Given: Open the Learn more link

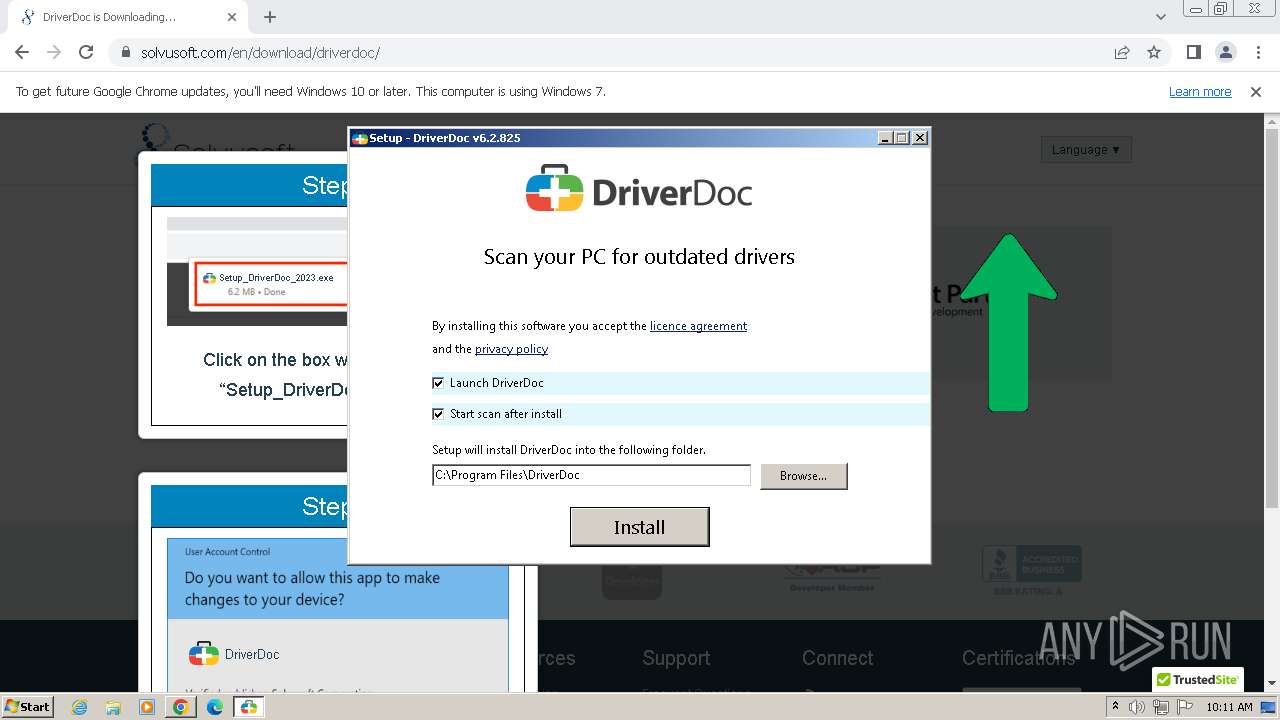Looking at the screenshot, I should click(1200, 92).
